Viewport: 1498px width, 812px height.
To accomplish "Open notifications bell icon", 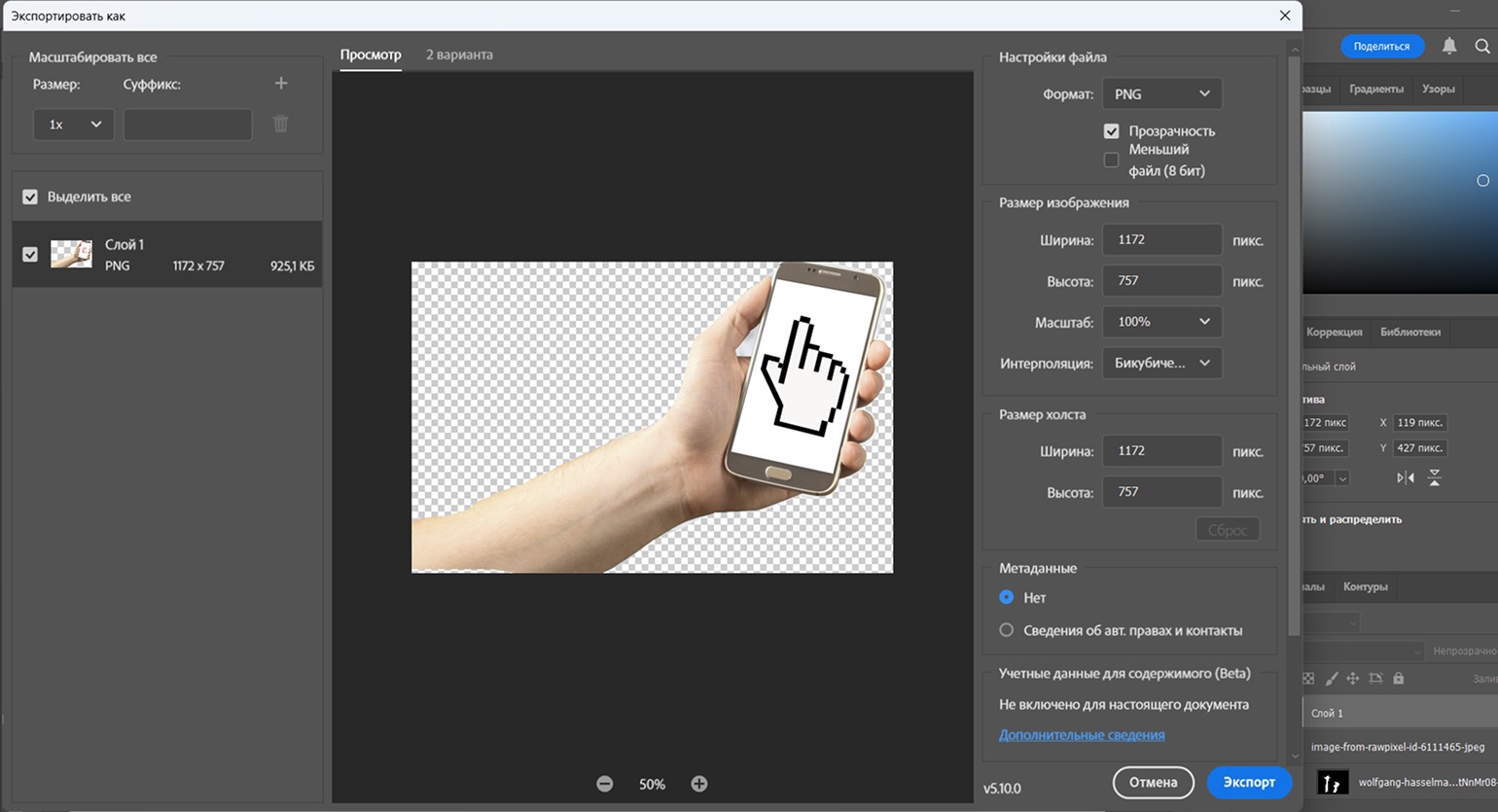I will click(1449, 46).
